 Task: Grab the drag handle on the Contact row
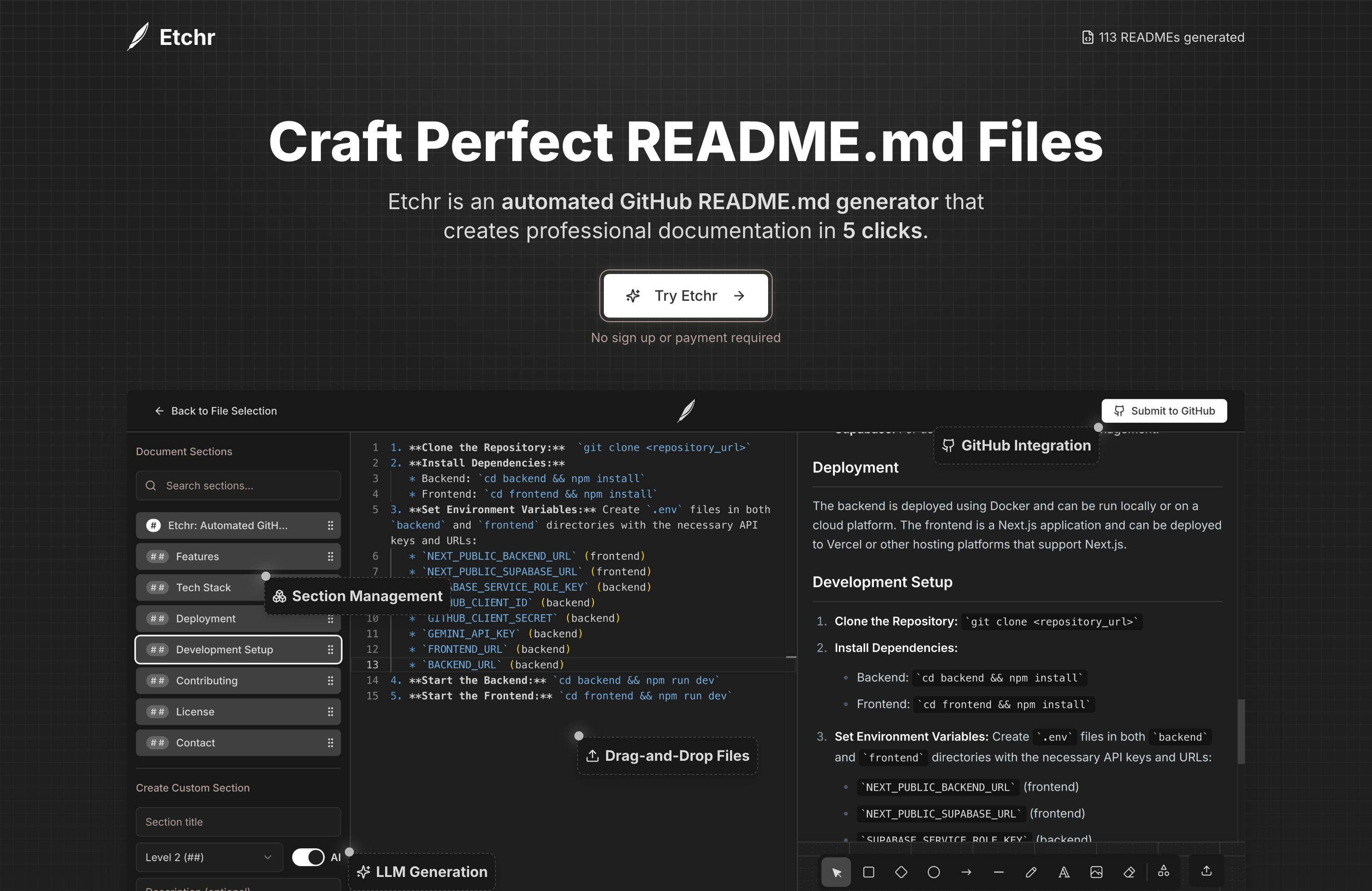click(330, 743)
